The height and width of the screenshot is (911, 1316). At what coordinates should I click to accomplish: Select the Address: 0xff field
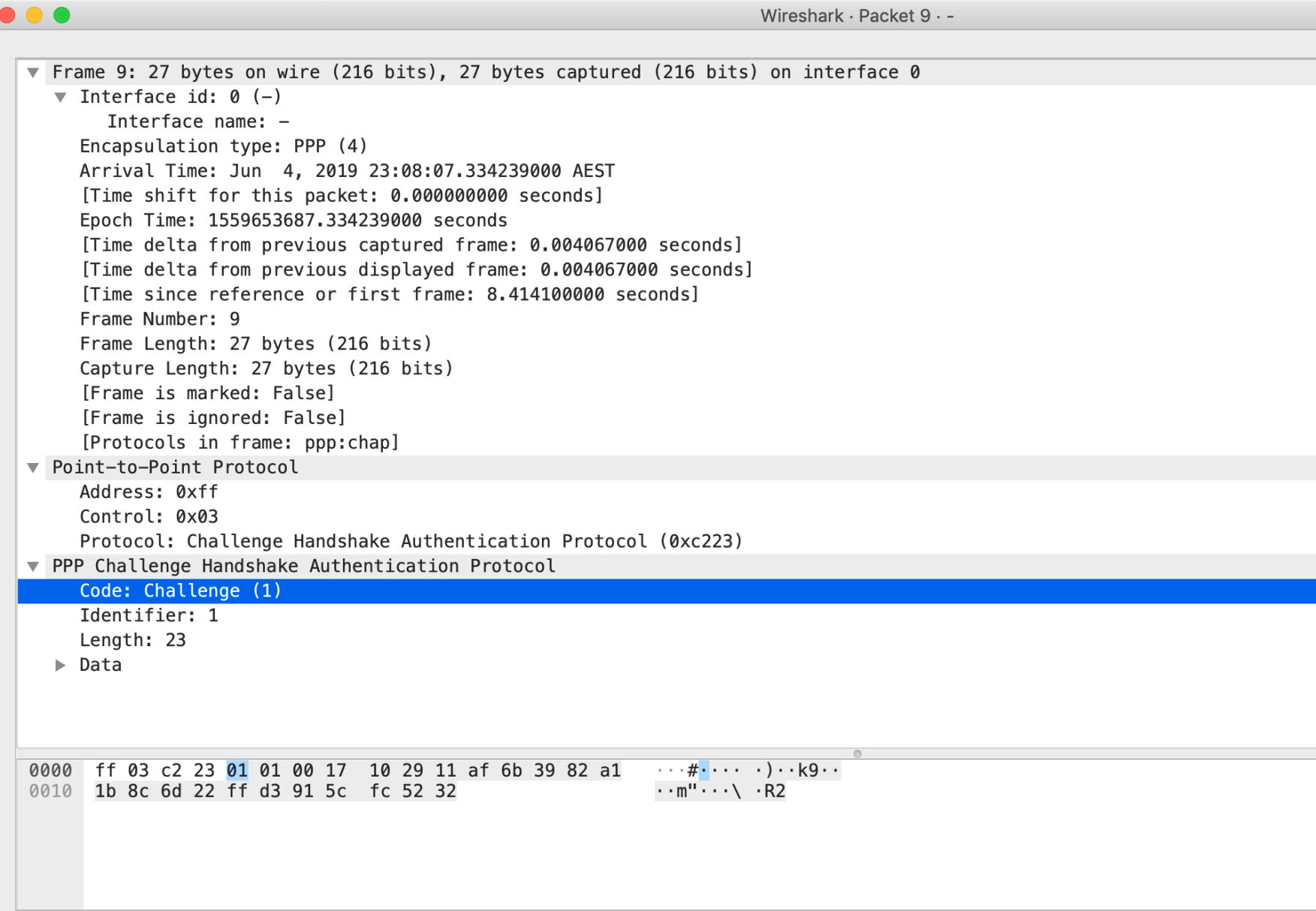click(x=149, y=492)
